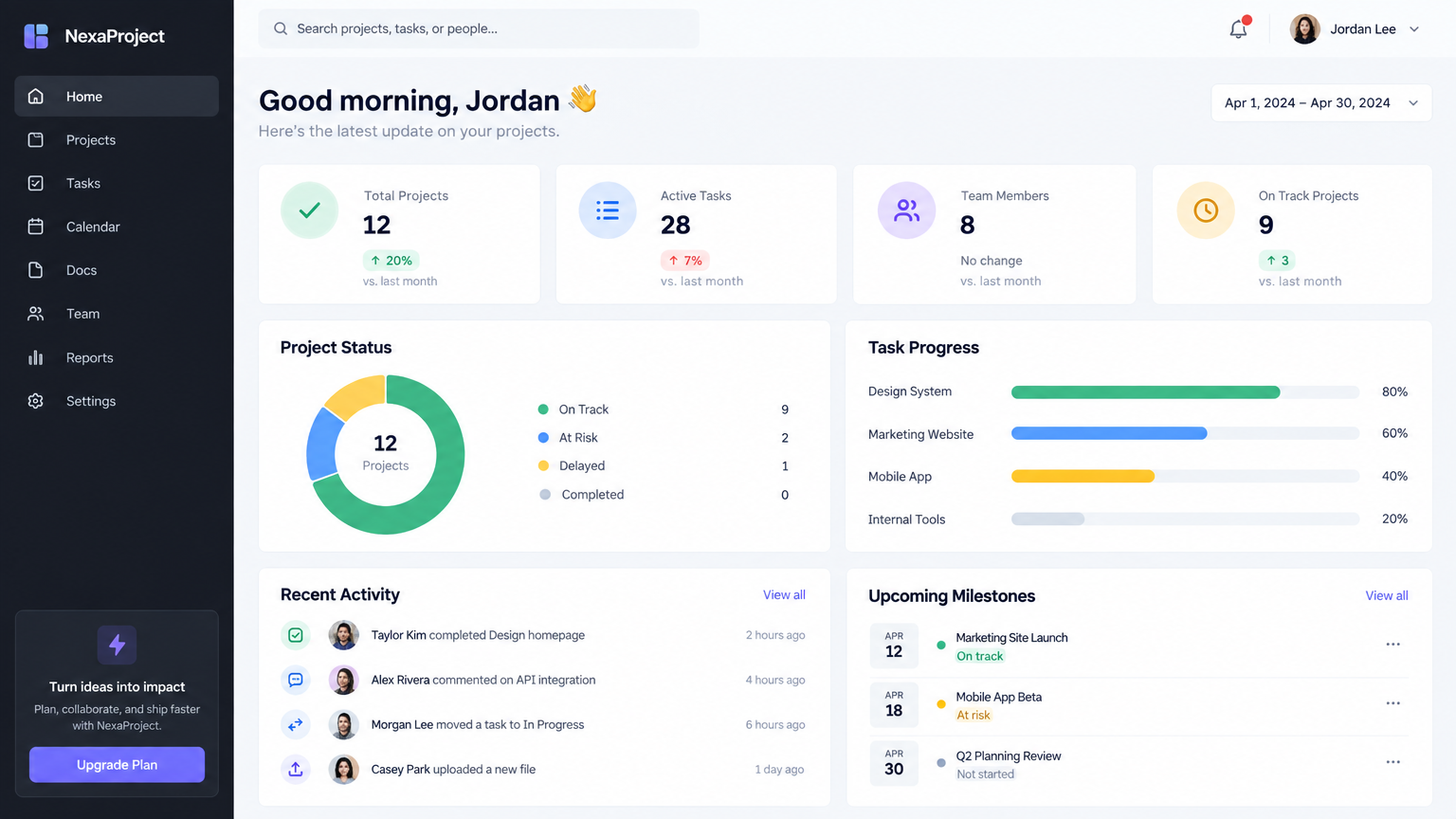Click the blue At Risk legend dot

point(543,438)
